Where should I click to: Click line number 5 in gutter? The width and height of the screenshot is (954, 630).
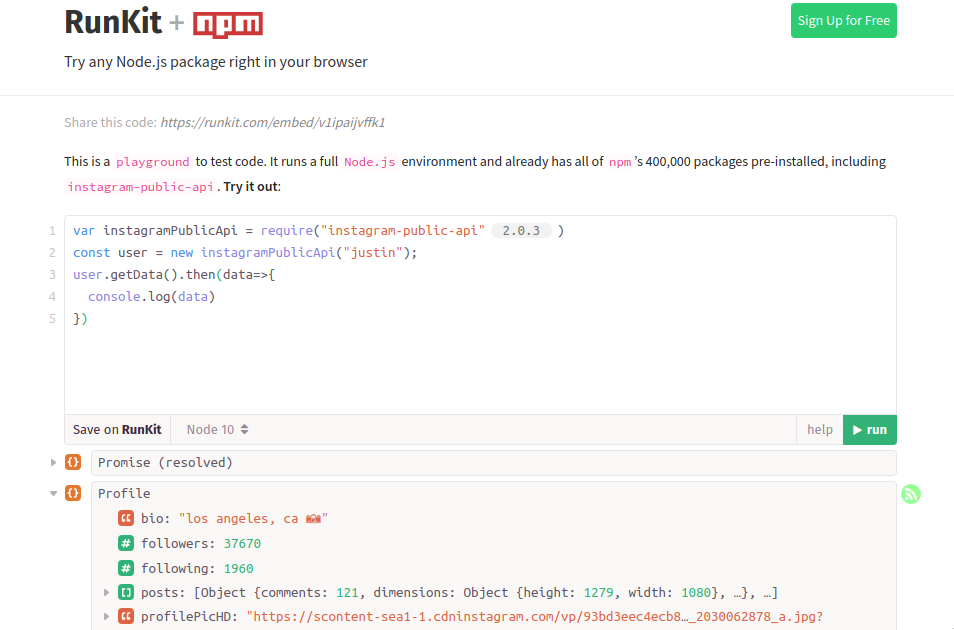pos(52,318)
